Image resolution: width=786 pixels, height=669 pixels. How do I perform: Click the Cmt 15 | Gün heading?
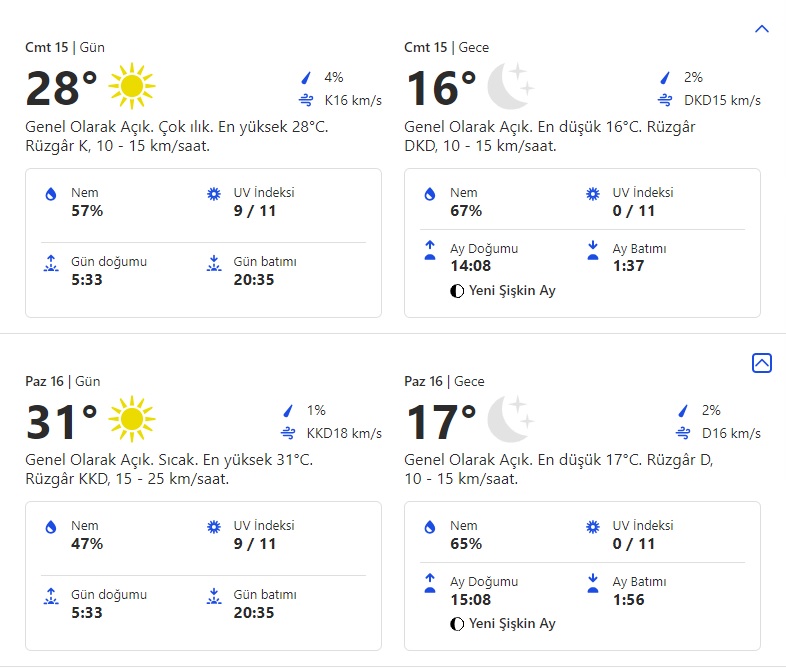pyautogui.click(x=65, y=48)
